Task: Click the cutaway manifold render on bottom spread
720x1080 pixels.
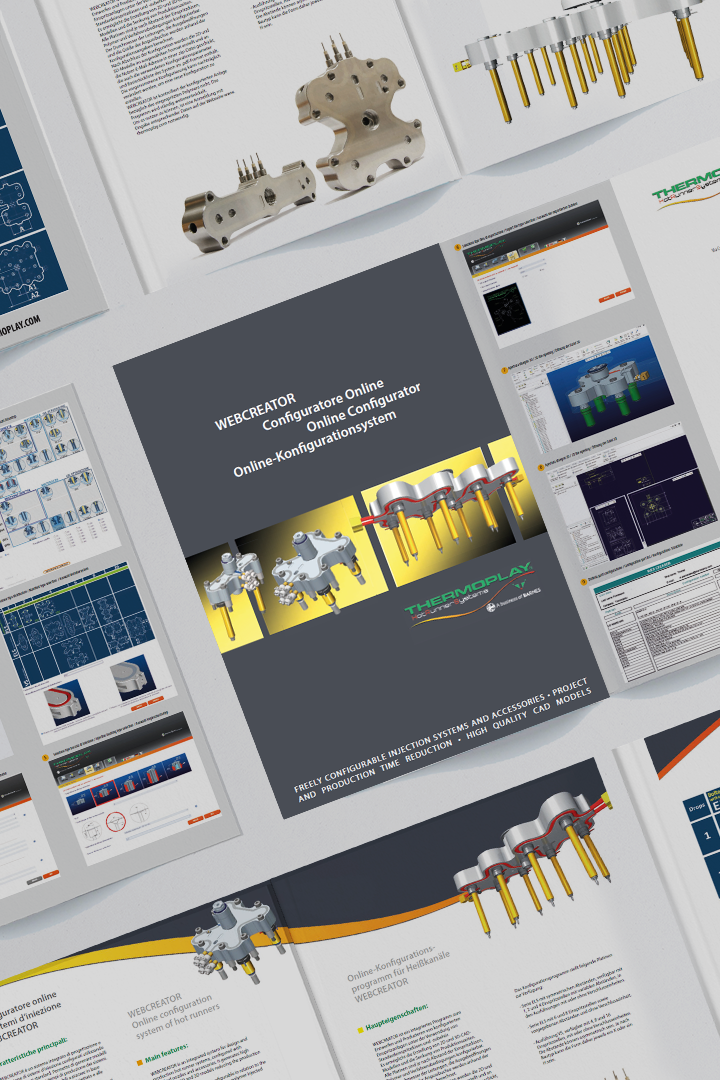Action: pos(531,864)
